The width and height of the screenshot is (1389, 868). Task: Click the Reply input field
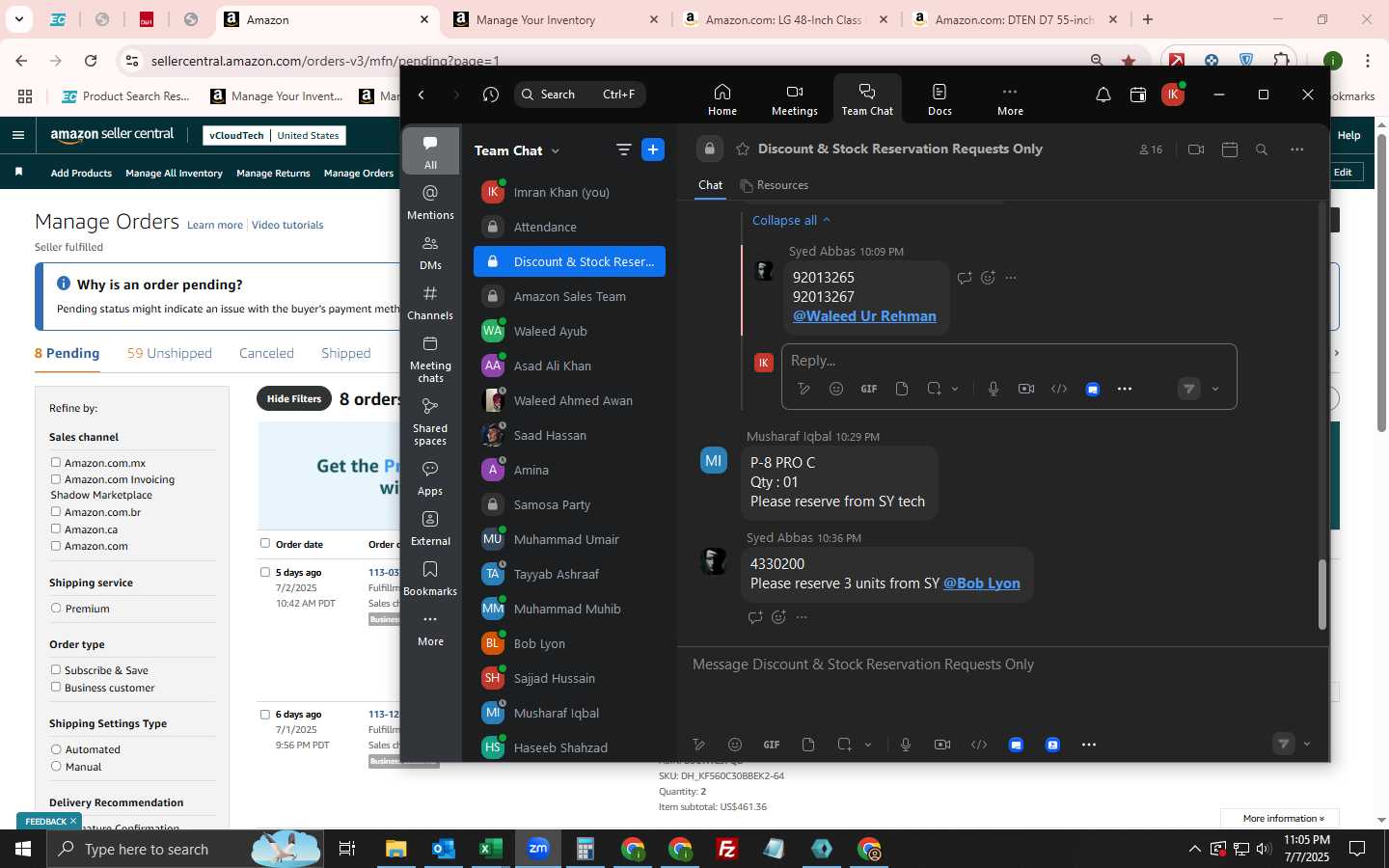coord(1008,361)
